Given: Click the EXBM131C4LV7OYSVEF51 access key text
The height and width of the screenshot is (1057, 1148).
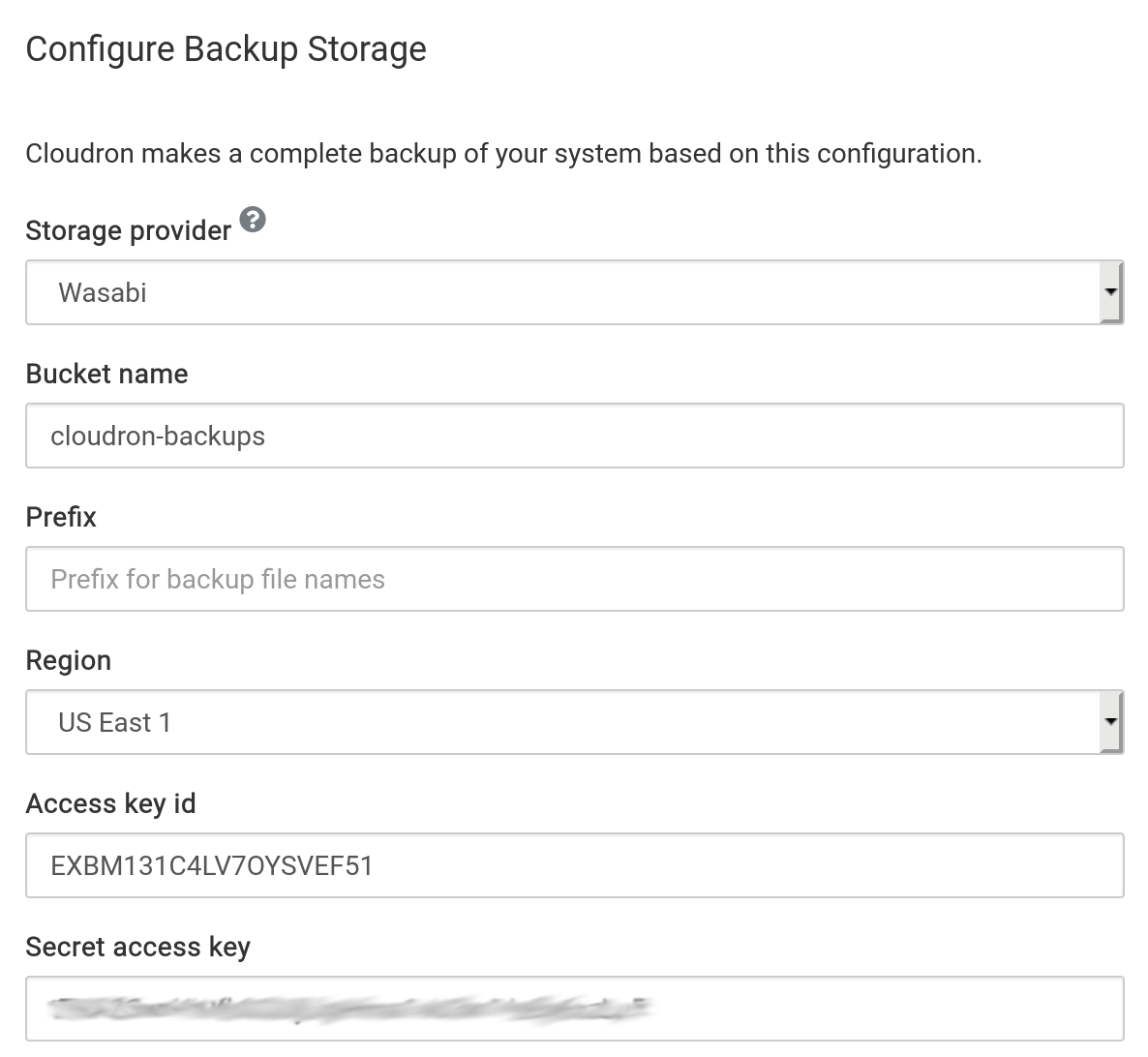Looking at the screenshot, I should click(x=212, y=865).
